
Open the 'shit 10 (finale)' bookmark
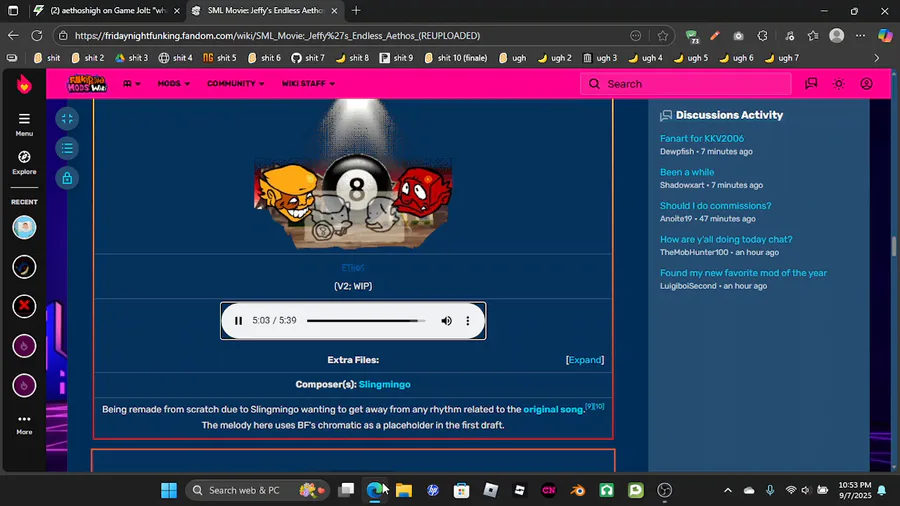pos(456,58)
